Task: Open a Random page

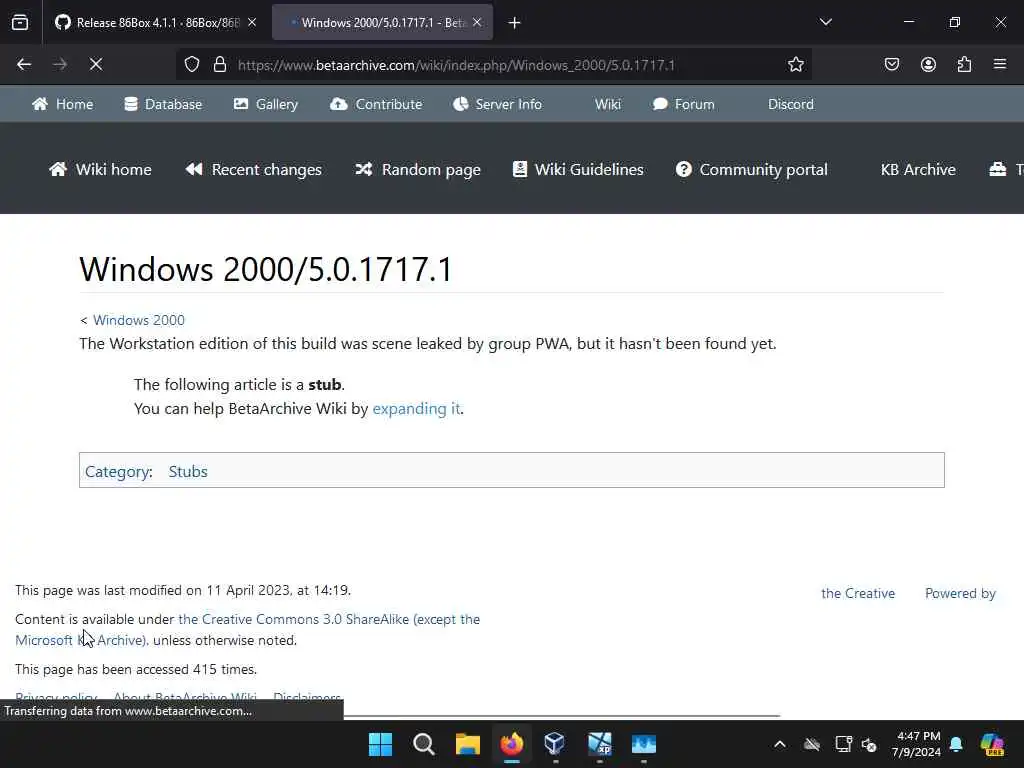Action: (418, 170)
